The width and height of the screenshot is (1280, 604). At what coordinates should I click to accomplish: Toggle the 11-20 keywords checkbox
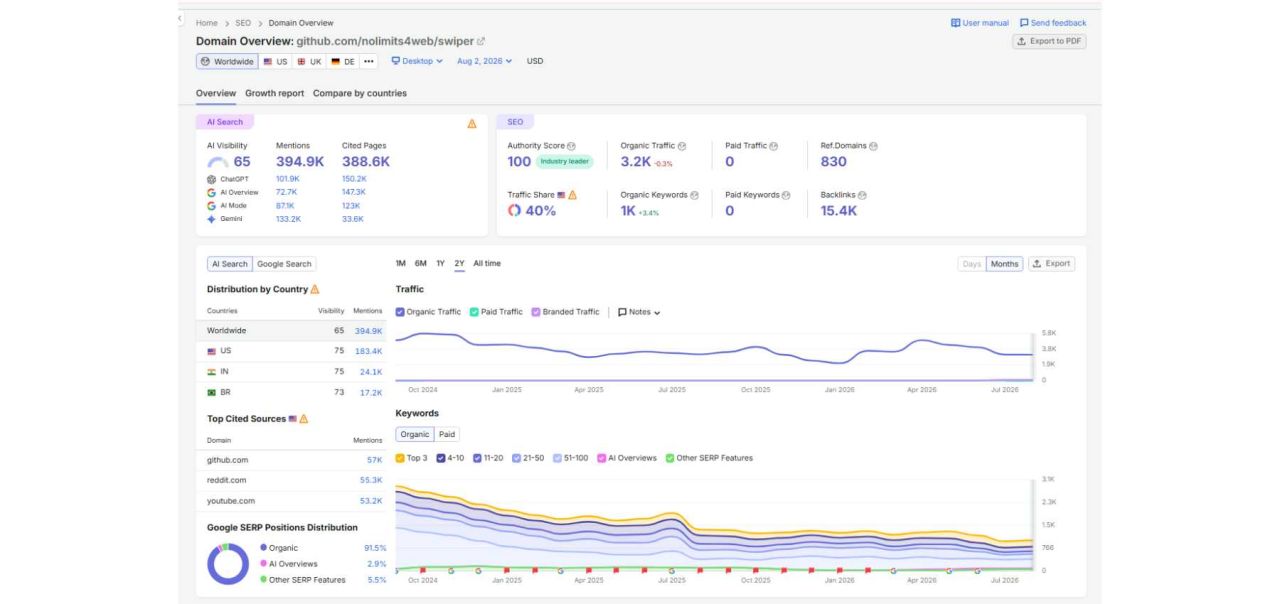click(477, 458)
